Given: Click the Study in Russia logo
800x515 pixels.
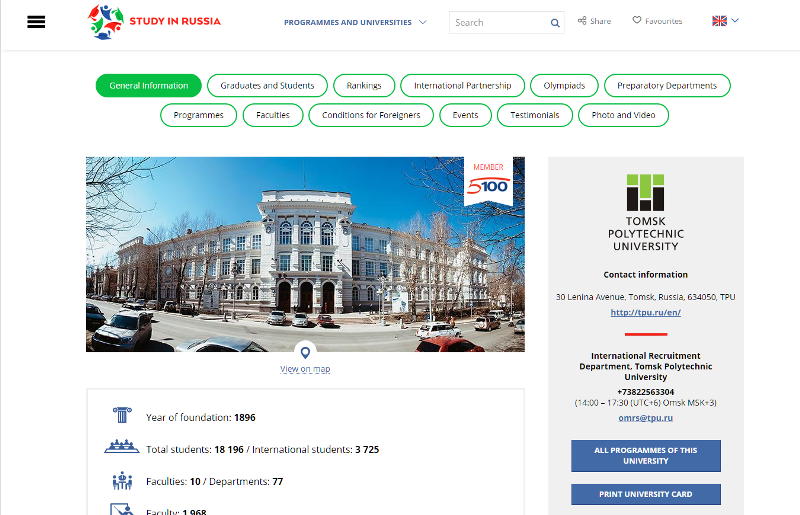Looking at the screenshot, I should tap(106, 22).
